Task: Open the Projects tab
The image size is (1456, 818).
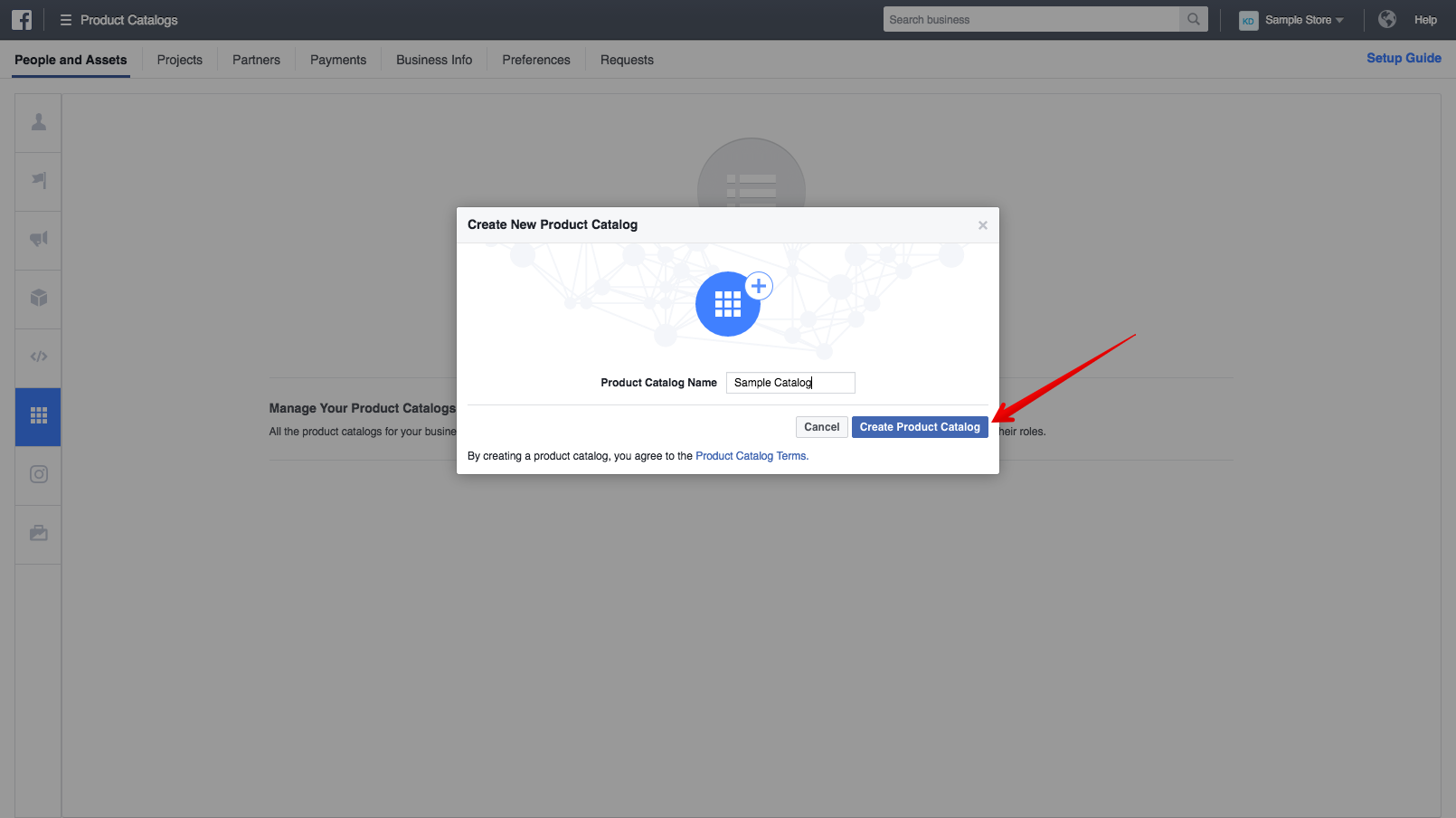Action: coord(180,60)
